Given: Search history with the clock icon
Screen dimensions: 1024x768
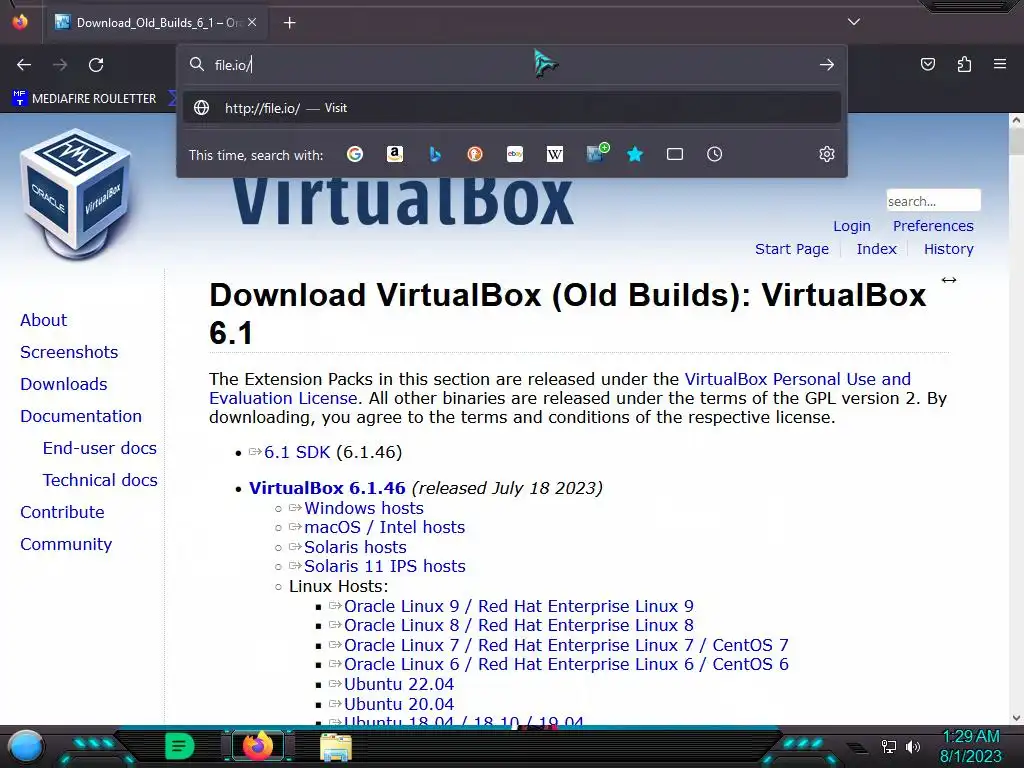Looking at the screenshot, I should tap(714, 154).
